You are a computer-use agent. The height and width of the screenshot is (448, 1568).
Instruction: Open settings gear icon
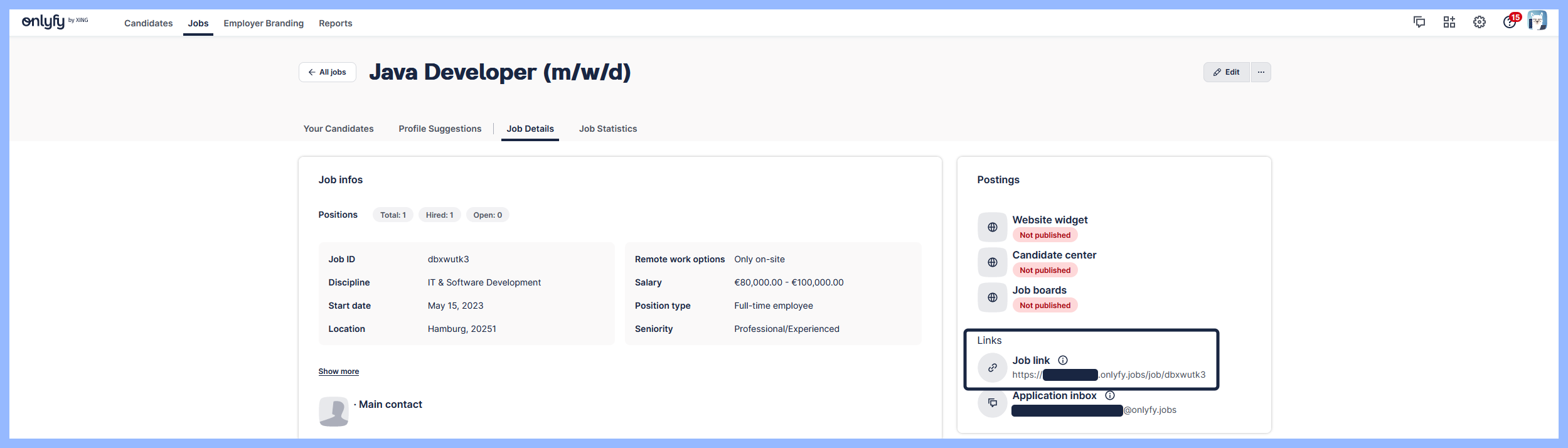coord(1479,23)
